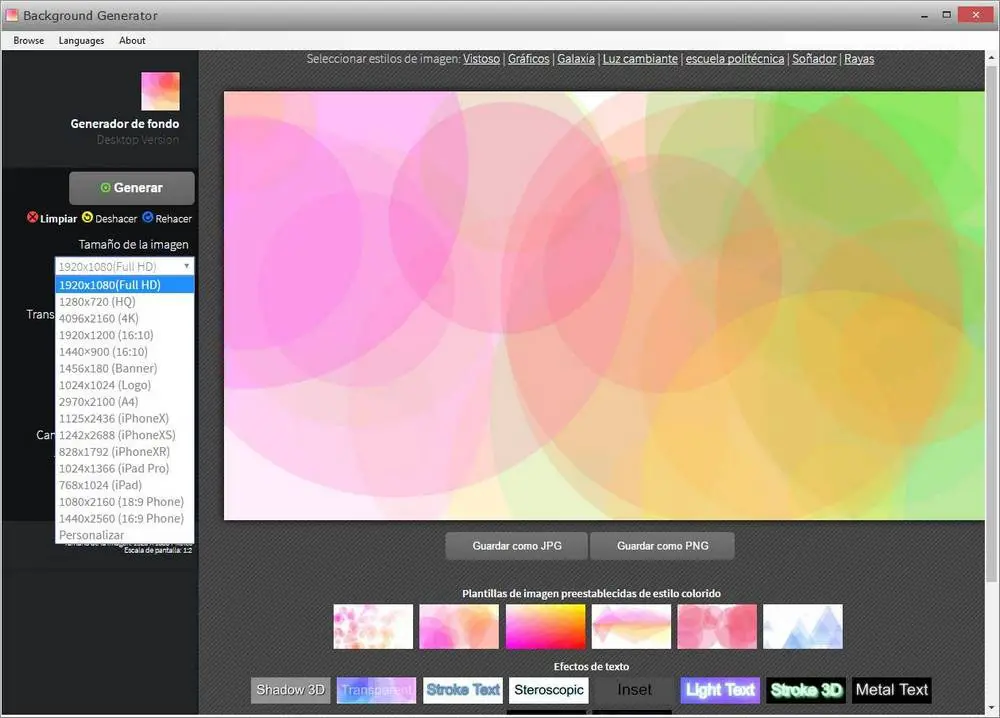This screenshot has width=1000, height=718.
Task: Choose Personalizar custom size option
Action: point(124,535)
